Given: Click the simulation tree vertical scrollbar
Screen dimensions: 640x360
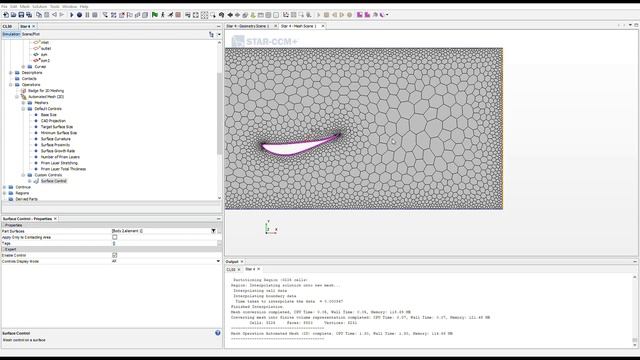Looking at the screenshot, I should 219,114.
